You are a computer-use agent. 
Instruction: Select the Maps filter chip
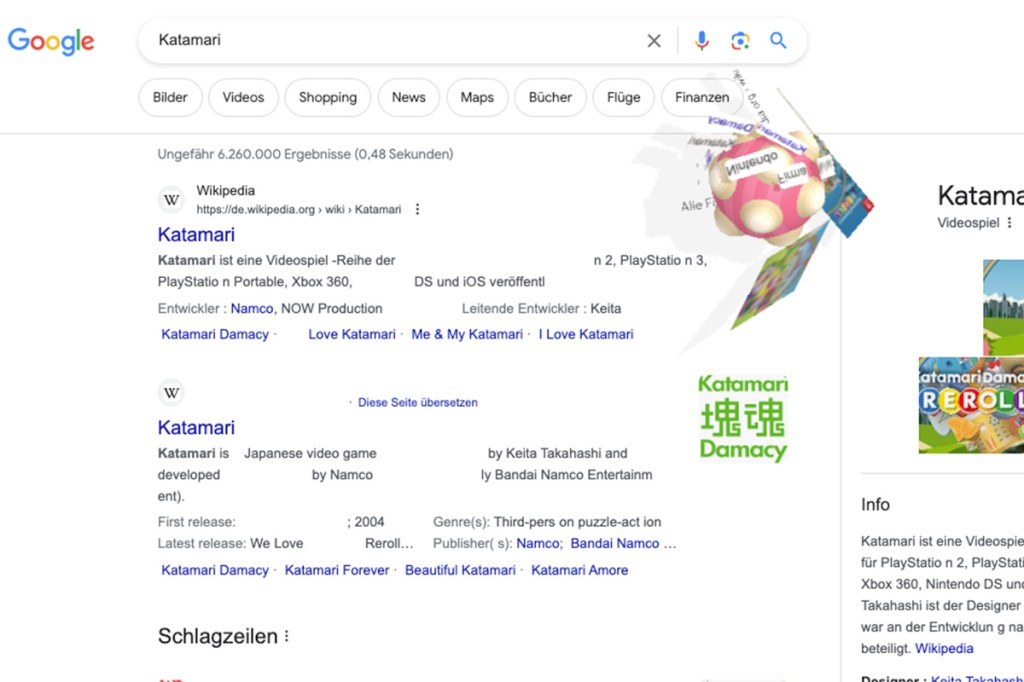[477, 97]
